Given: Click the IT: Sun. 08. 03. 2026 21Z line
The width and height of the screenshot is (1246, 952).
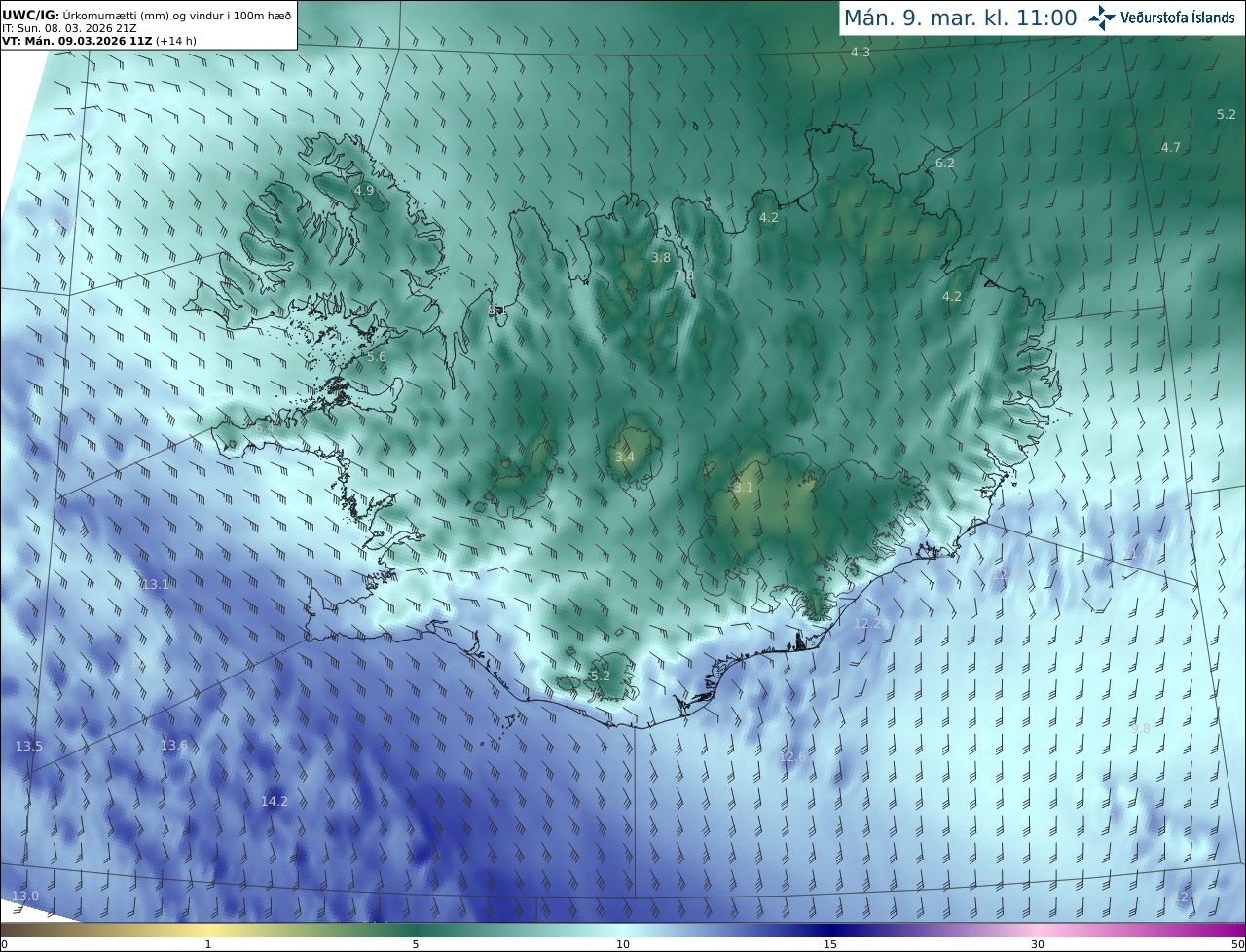Looking at the screenshot, I should 69,28.
